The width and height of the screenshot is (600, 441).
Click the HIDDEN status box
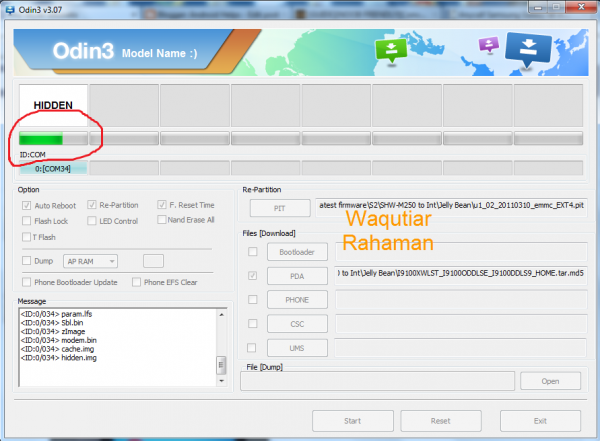[53, 106]
